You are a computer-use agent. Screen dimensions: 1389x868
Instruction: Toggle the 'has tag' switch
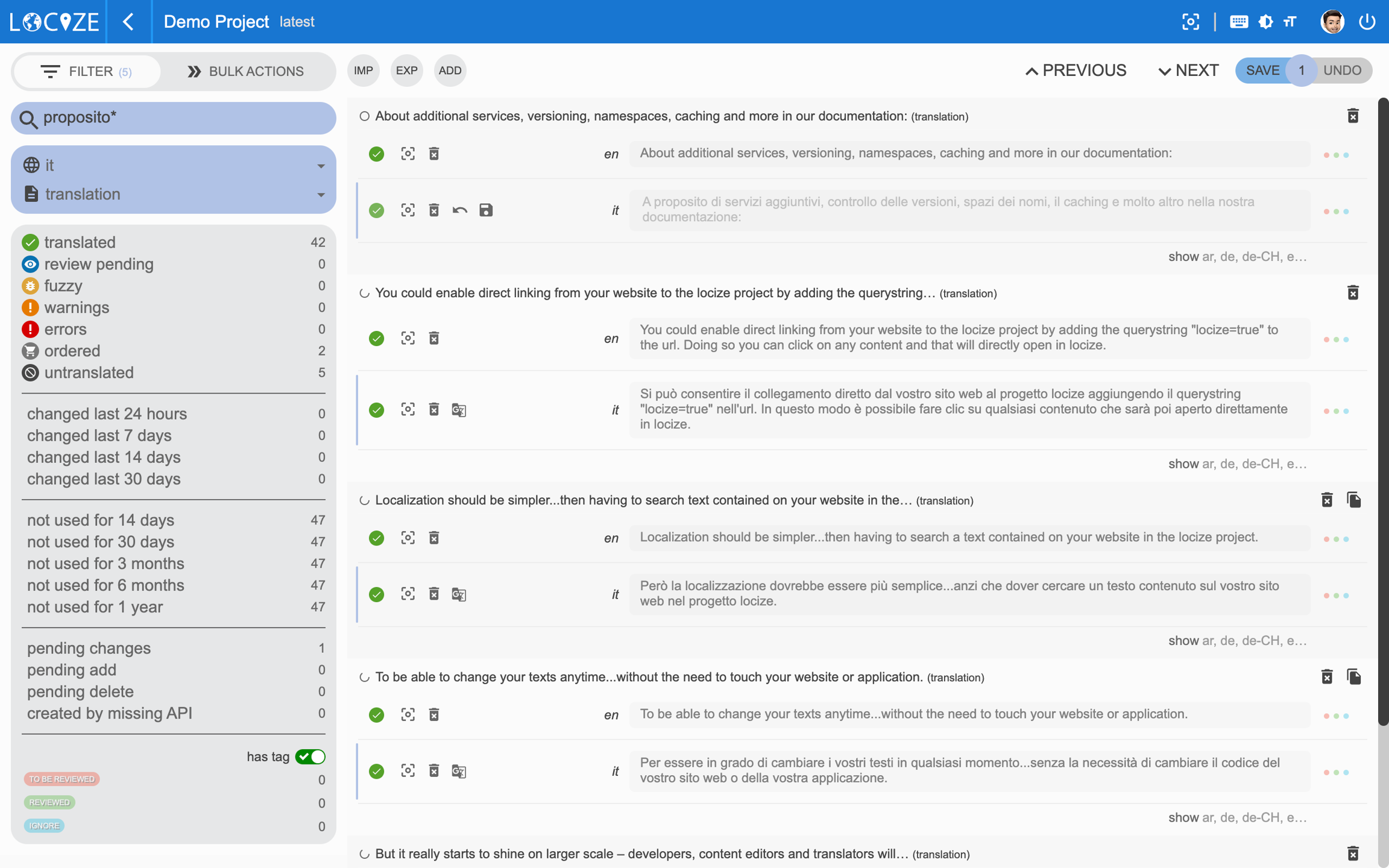pos(310,756)
